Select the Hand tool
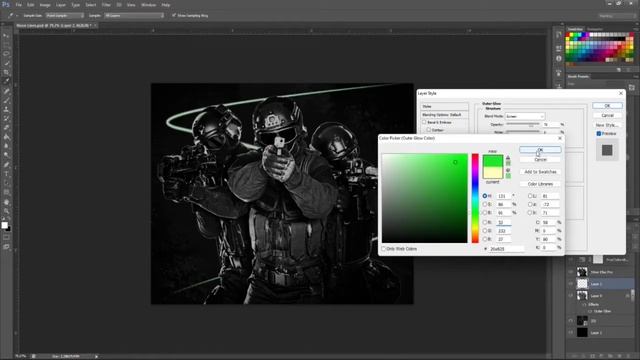Screen dimensions: 640x360 coord(6,202)
